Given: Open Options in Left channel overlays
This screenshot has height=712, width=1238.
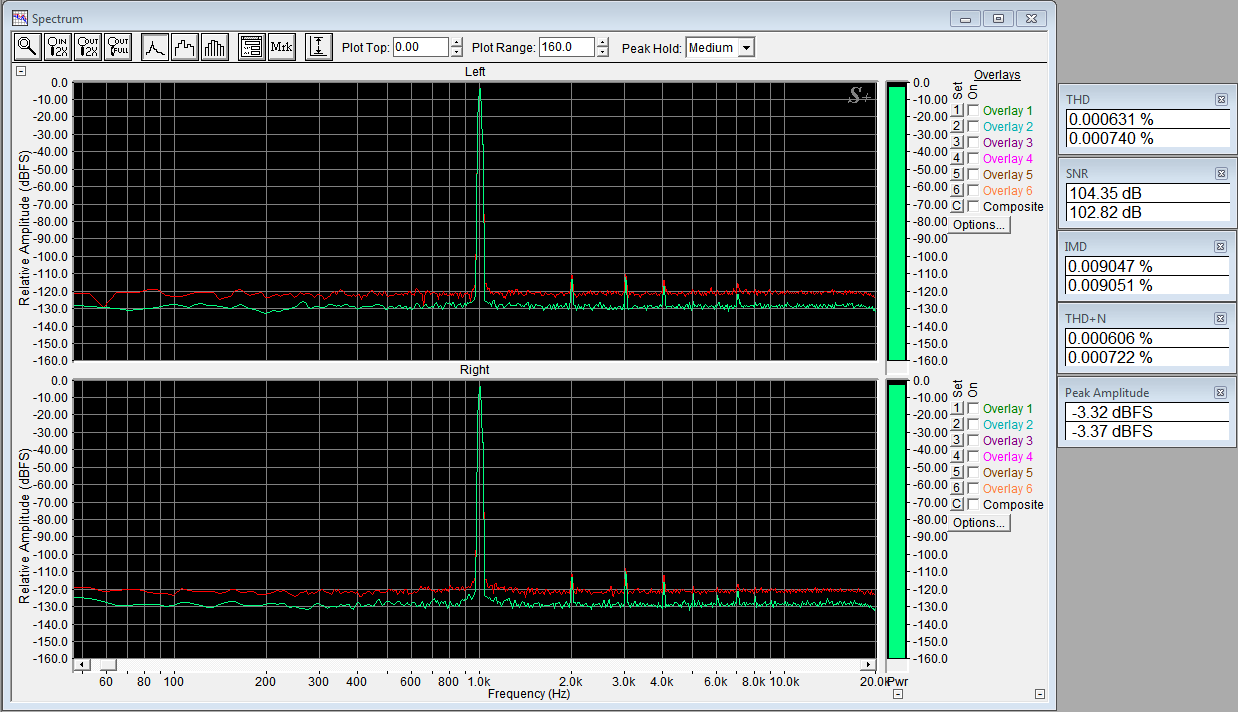Looking at the screenshot, I should [979, 225].
